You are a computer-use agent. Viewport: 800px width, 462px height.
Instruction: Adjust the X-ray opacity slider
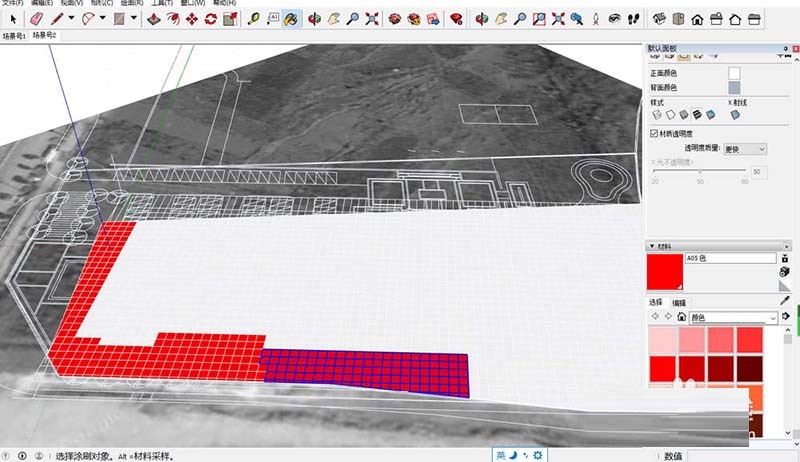(x=699, y=171)
